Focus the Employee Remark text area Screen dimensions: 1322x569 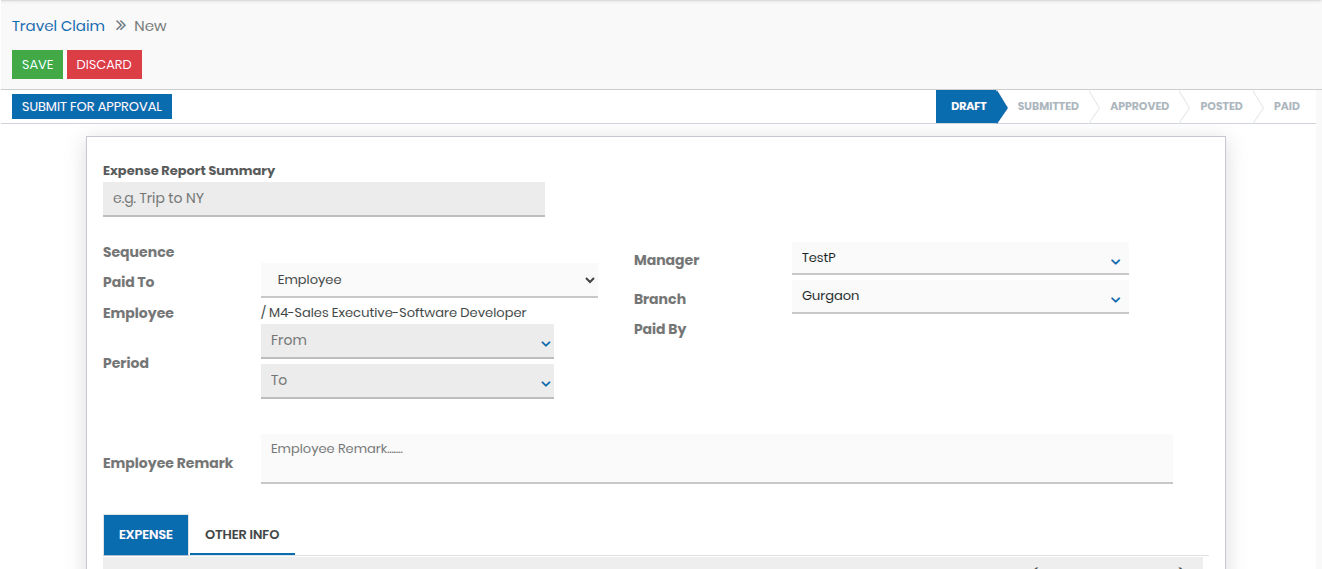point(716,458)
